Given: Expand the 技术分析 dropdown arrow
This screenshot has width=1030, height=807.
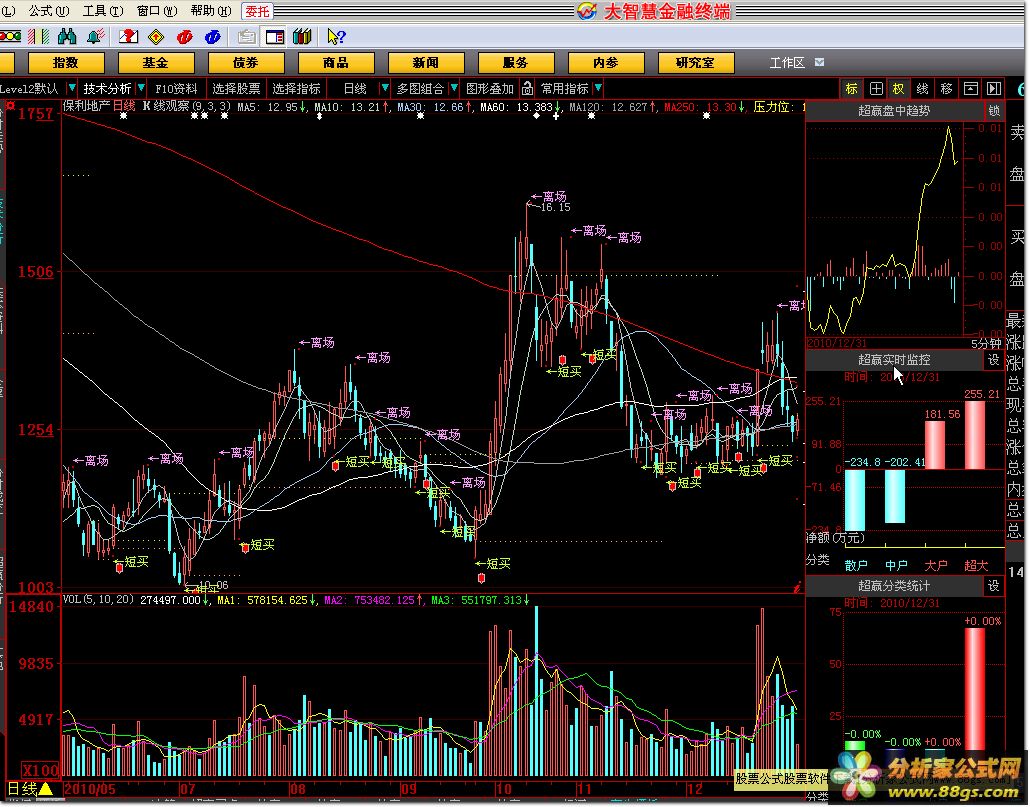Looking at the screenshot, I should [141, 88].
